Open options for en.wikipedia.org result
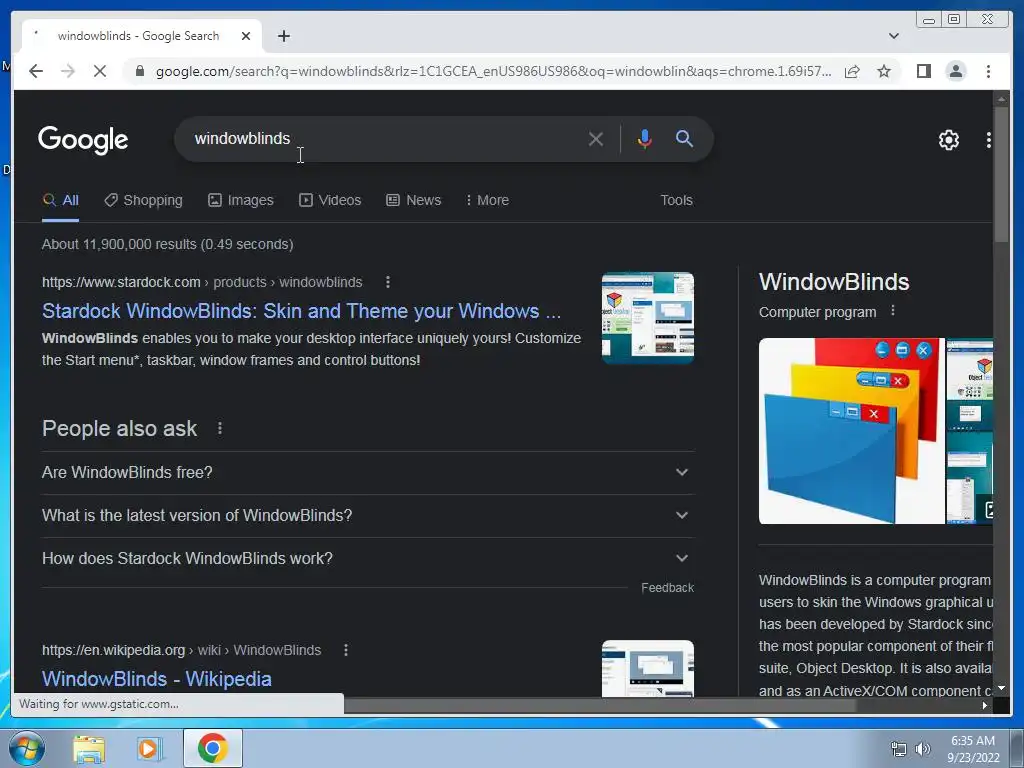 (346, 650)
